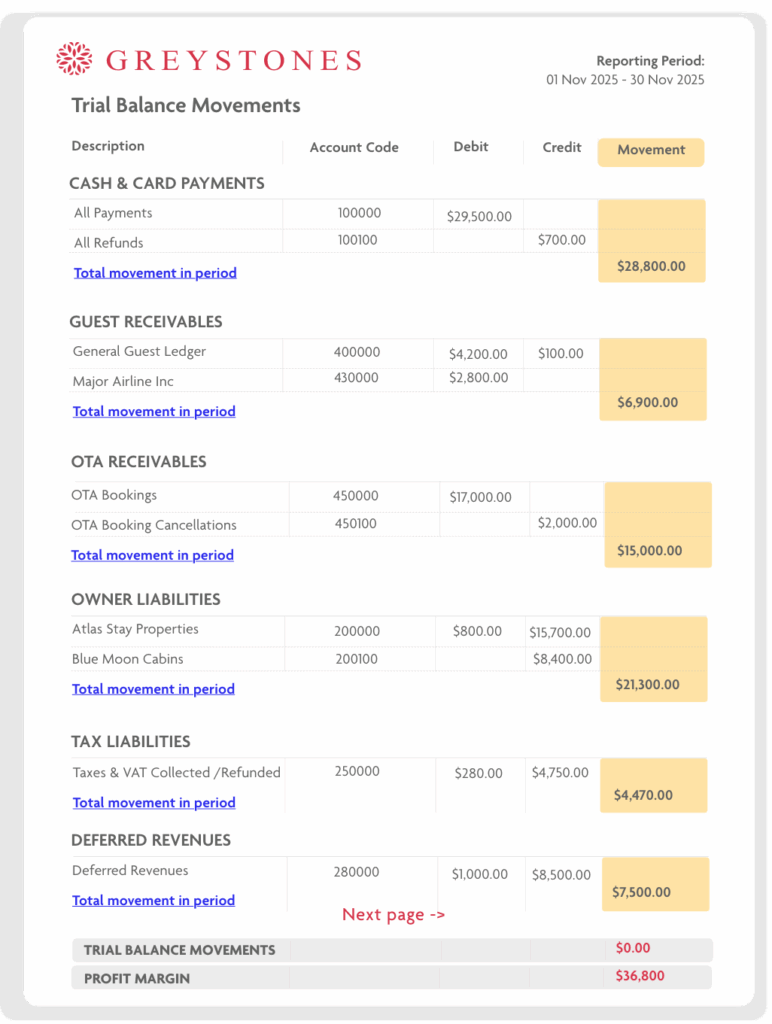The width and height of the screenshot is (772, 1024).
Task: Open Guest Receivables total movement link
Action: [154, 411]
